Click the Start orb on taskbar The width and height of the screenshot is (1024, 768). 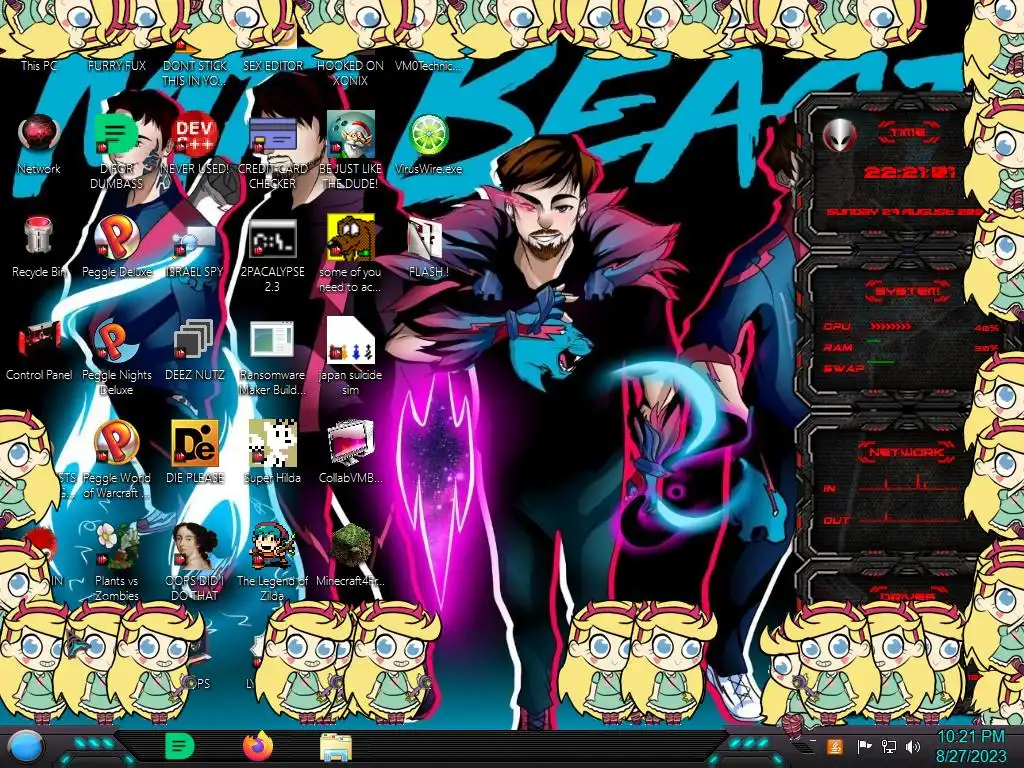26,747
